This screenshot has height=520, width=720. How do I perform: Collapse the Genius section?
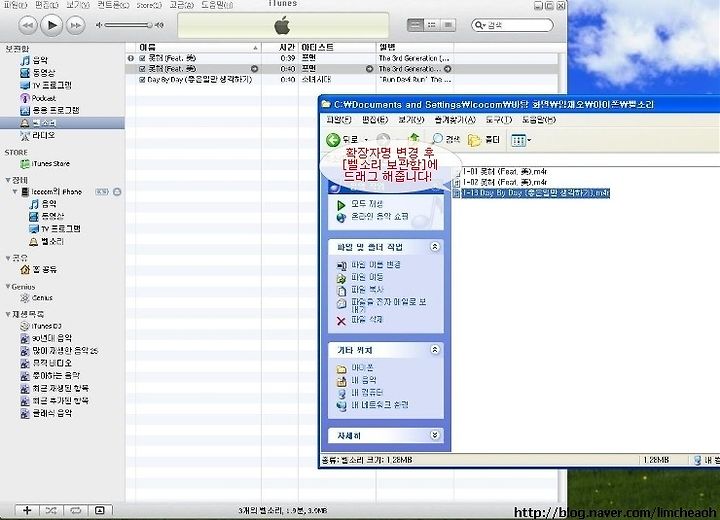click(x=8, y=287)
